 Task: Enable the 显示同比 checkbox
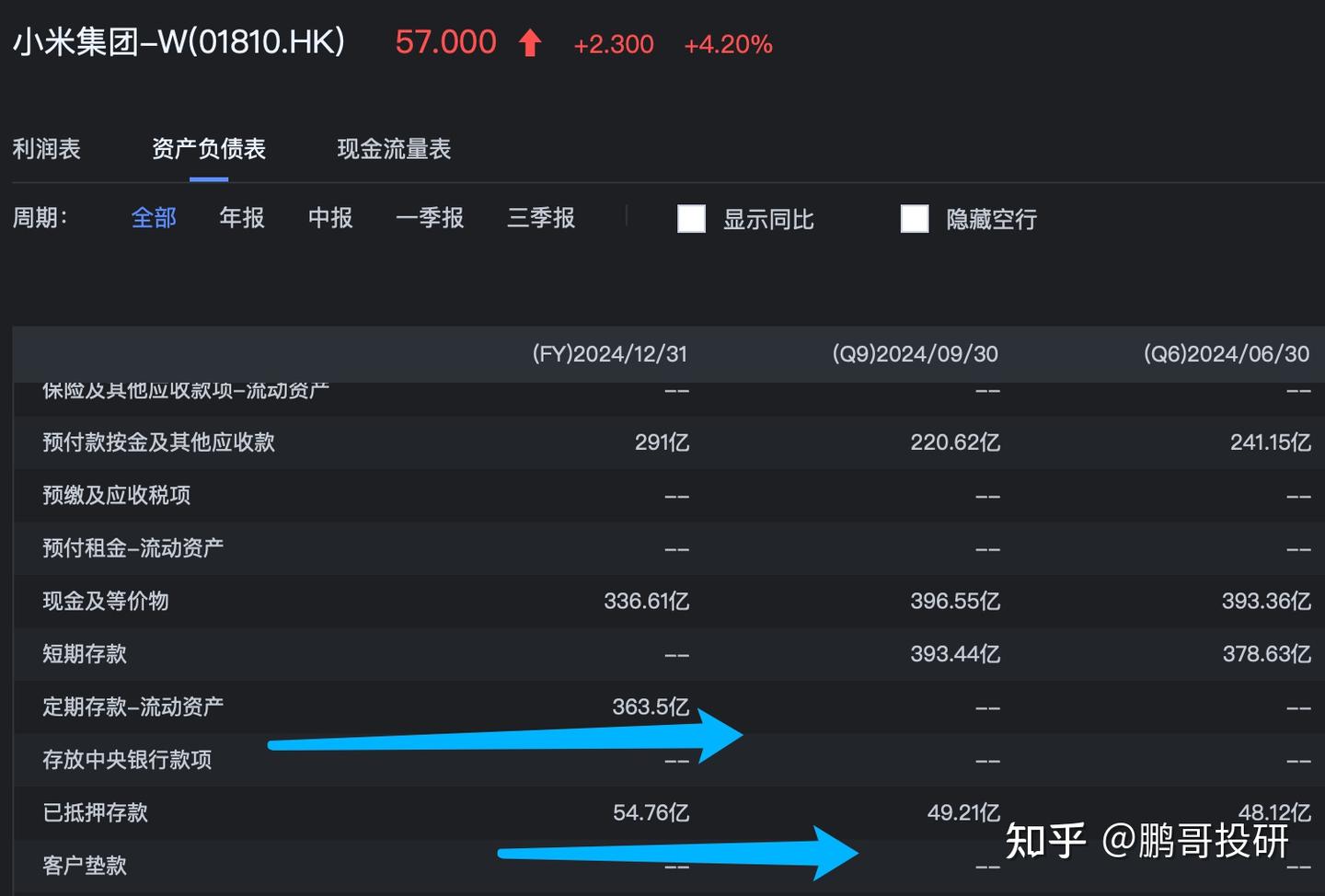[x=691, y=218]
